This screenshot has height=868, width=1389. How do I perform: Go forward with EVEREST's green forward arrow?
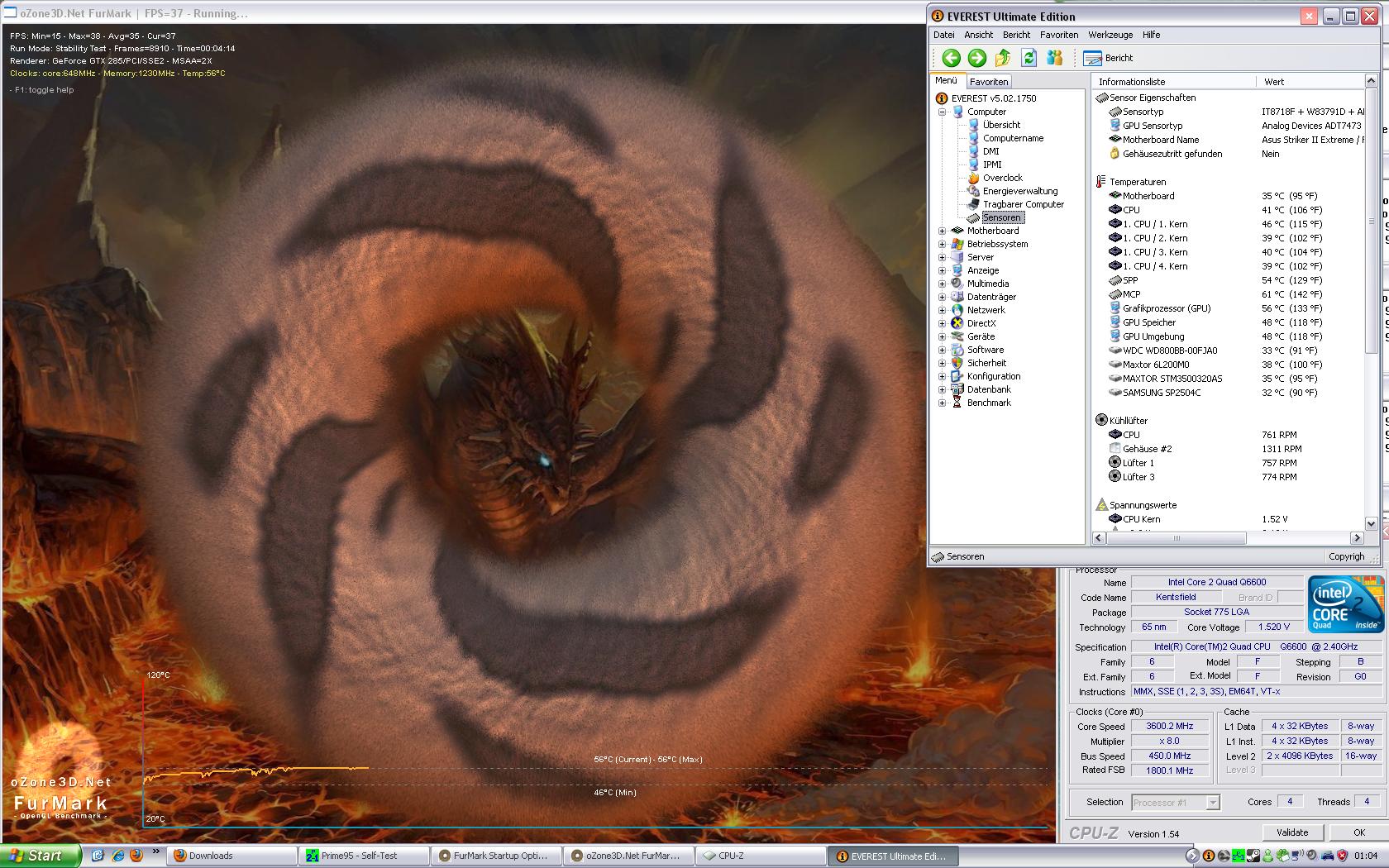(976, 57)
